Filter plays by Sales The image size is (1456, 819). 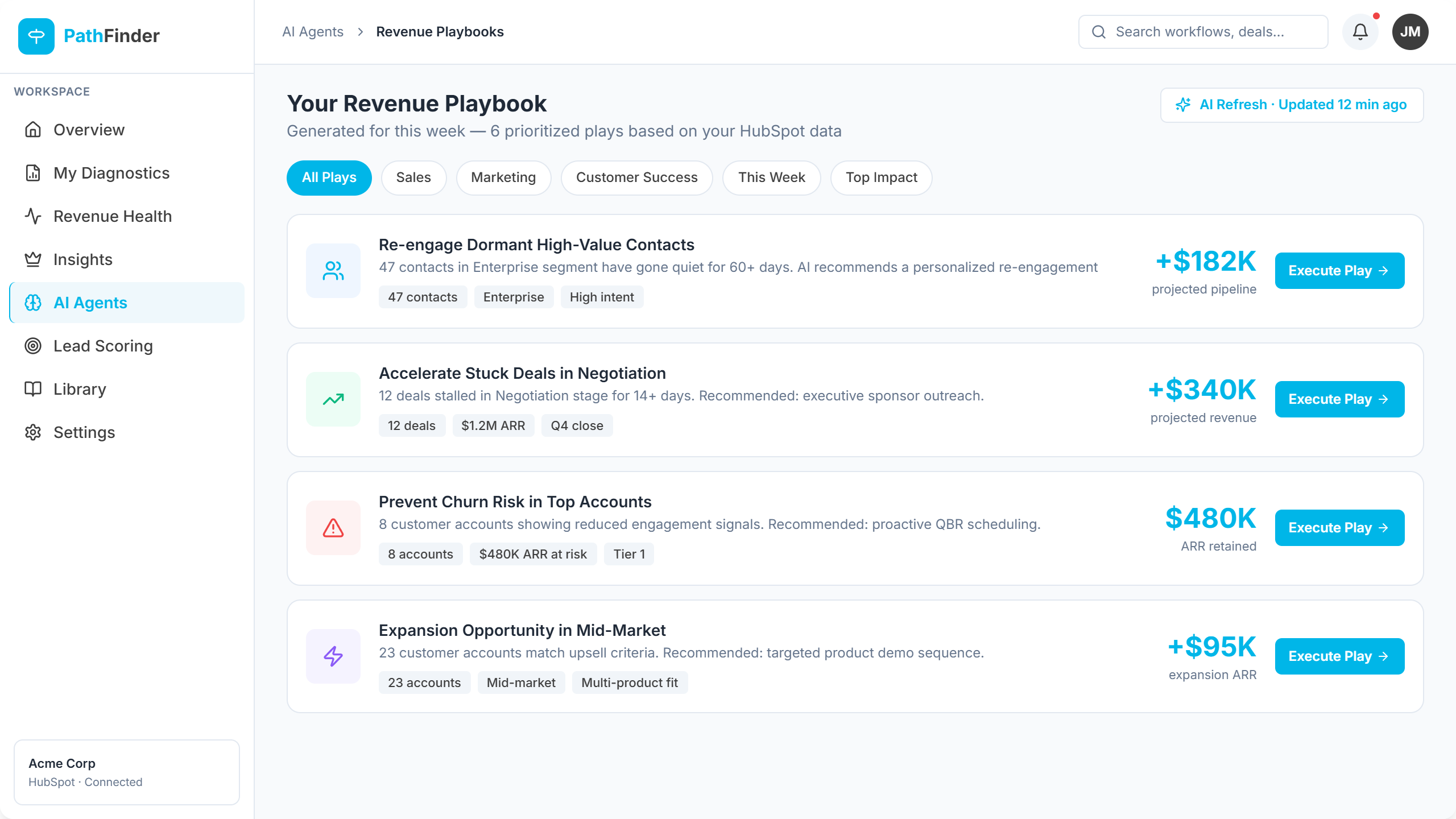(413, 178)
